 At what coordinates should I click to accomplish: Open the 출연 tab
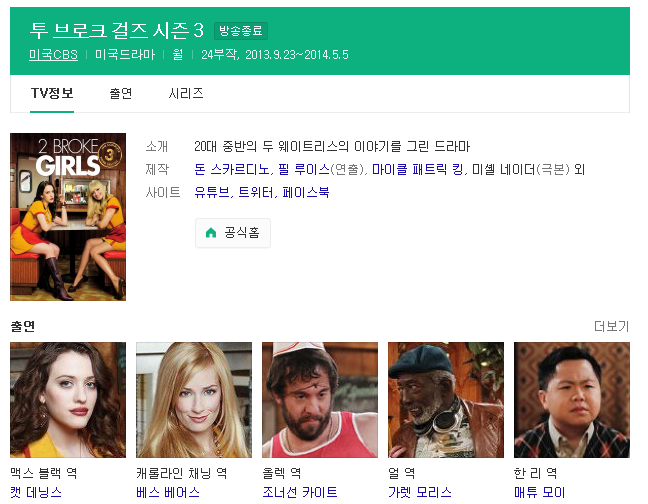coord(121,93)
